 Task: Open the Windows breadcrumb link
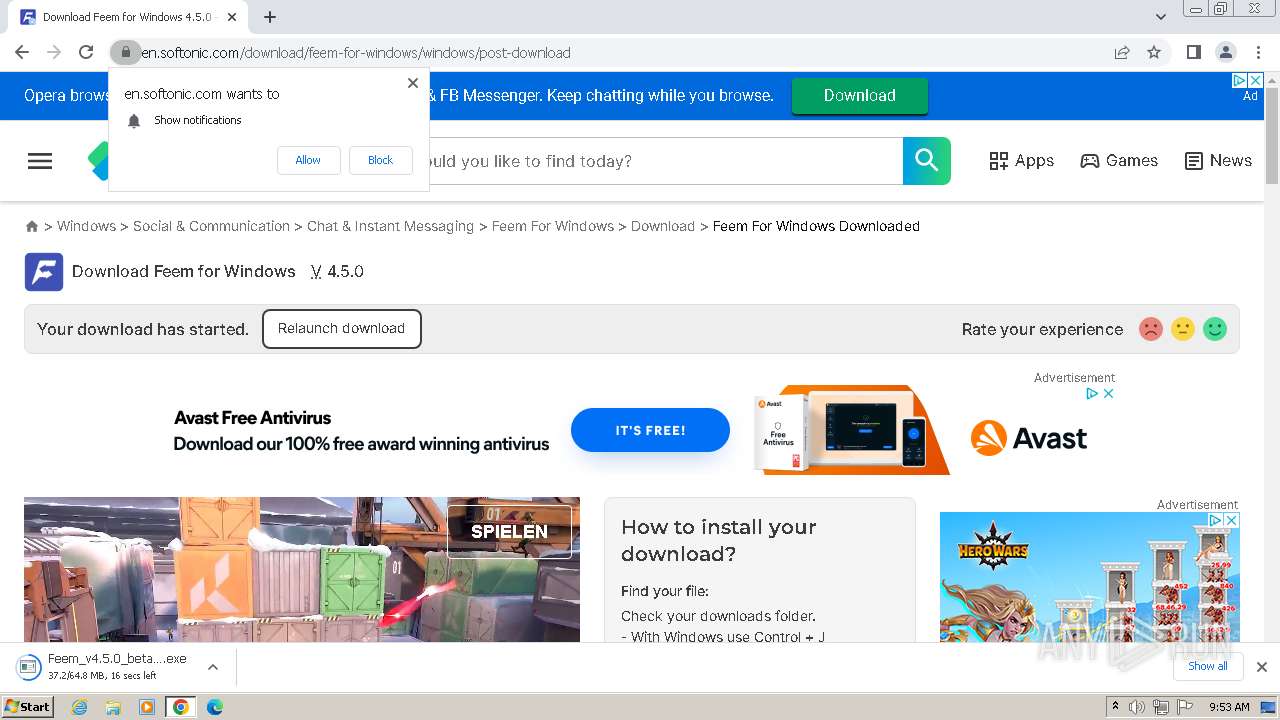click(86, 227)
